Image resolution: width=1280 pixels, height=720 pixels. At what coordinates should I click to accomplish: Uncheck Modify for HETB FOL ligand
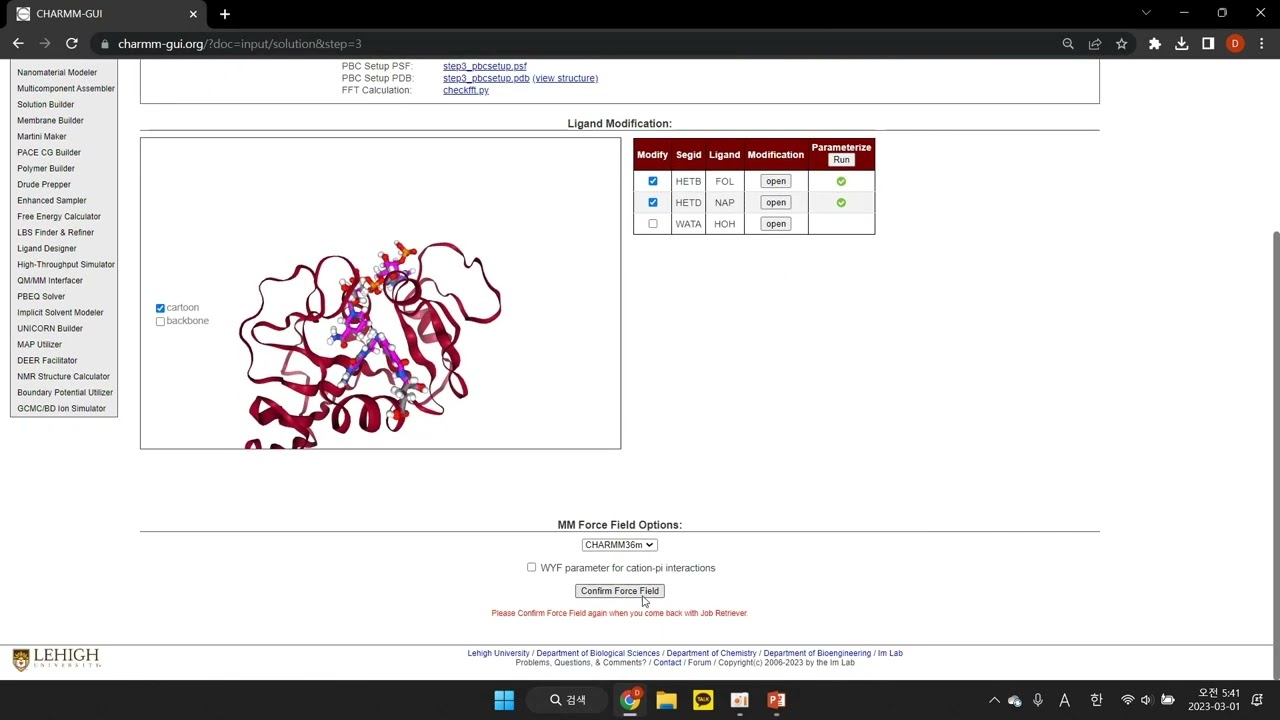653,181
